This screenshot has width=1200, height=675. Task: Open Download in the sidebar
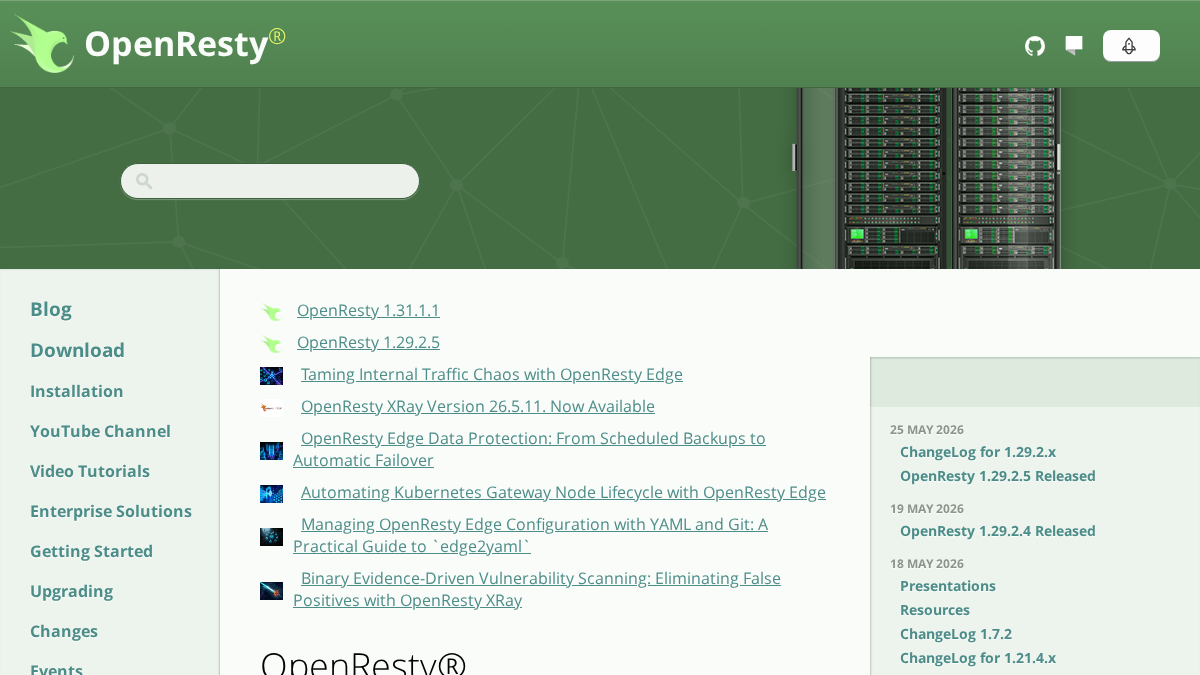77,350
